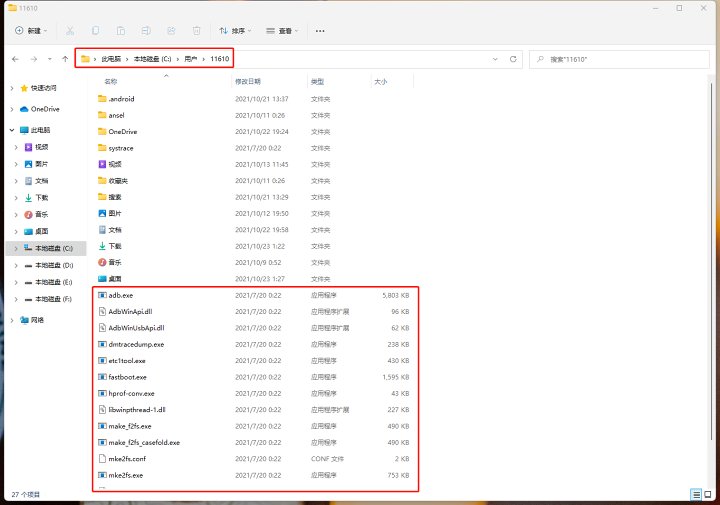The width and height of the screenshot is (720, 505).
Task: Select the AdbWinApi.dll file
Action: click(255, 312)
